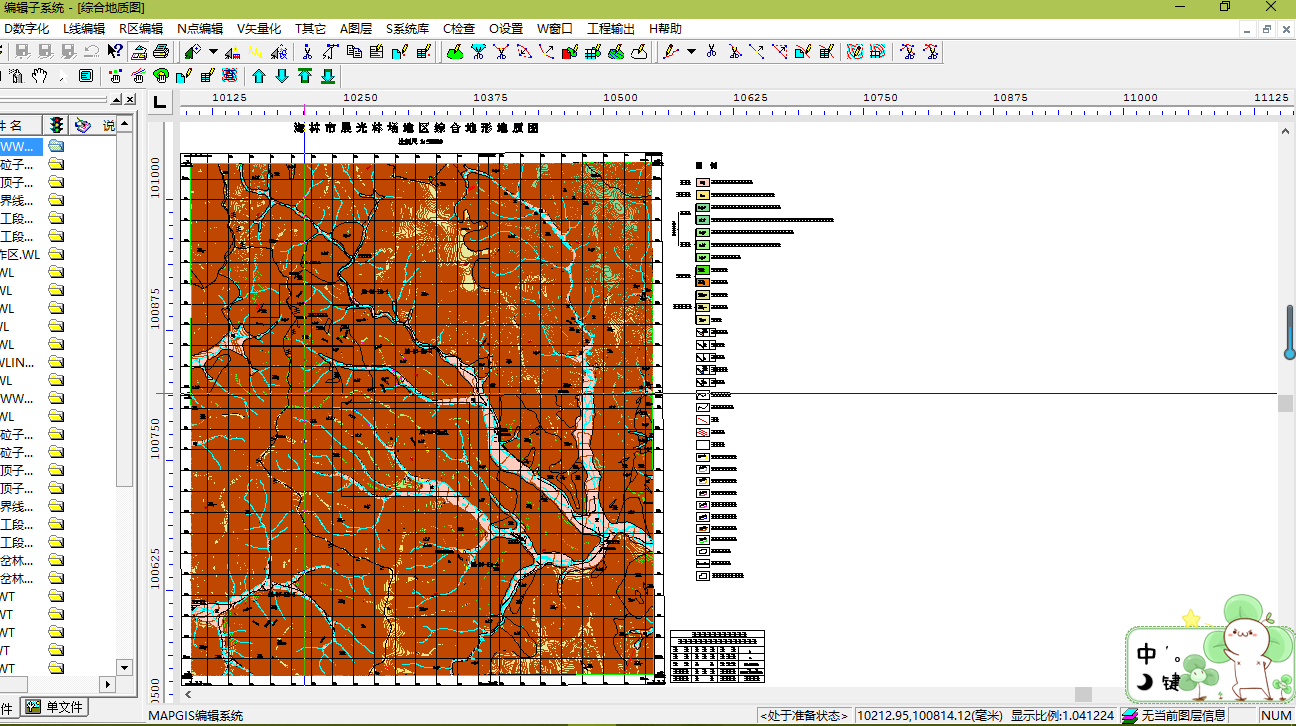Screen dimensions: 1296x726
Task: Click the traffic light column header
Action: point(57,125)
